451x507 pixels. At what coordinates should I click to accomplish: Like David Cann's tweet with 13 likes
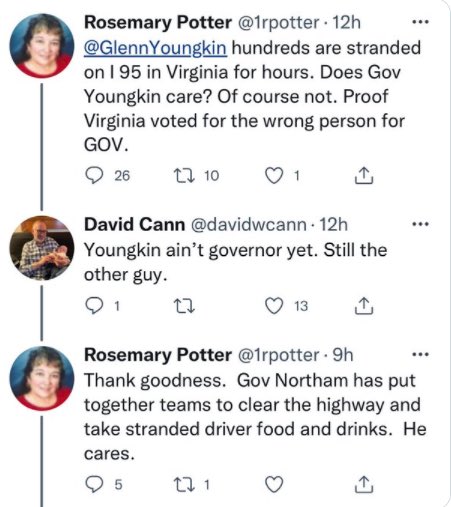point(274,306)
